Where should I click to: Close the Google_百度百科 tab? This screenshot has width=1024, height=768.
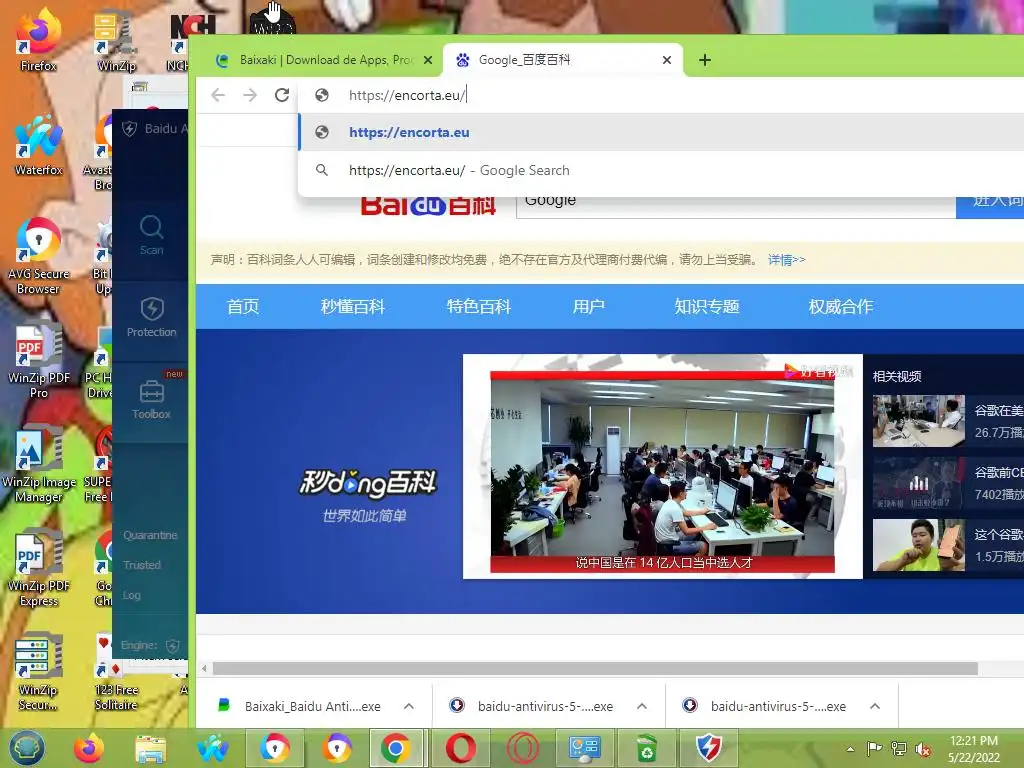(x=667, y=60)
